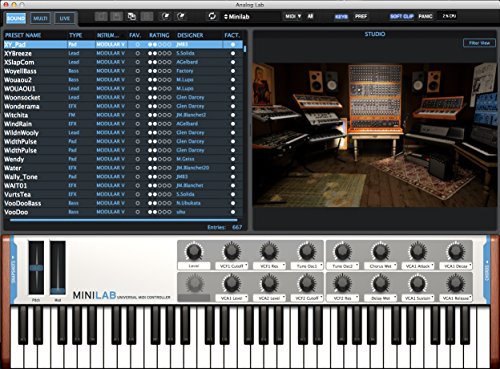500x369 pixels.
Task: Open the Snapshots side panel tab
Action: pyautogui.click(x=13, y=269)
